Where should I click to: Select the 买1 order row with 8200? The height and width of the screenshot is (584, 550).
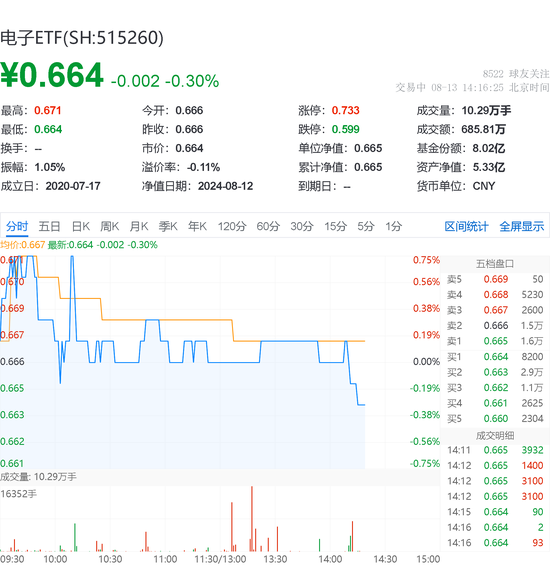coord(495,357)
